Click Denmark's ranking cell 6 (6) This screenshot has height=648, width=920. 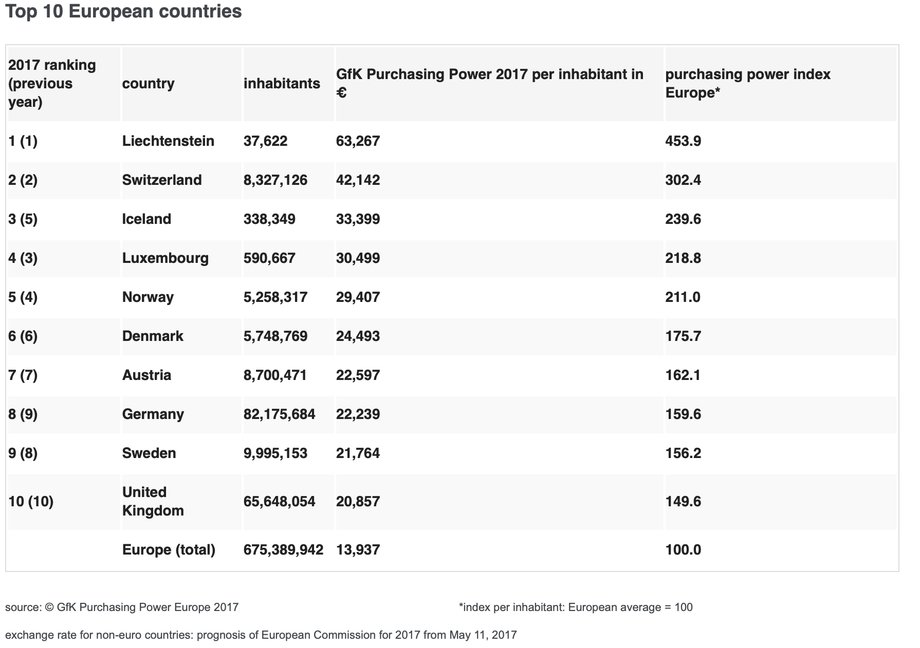(23, 336)
